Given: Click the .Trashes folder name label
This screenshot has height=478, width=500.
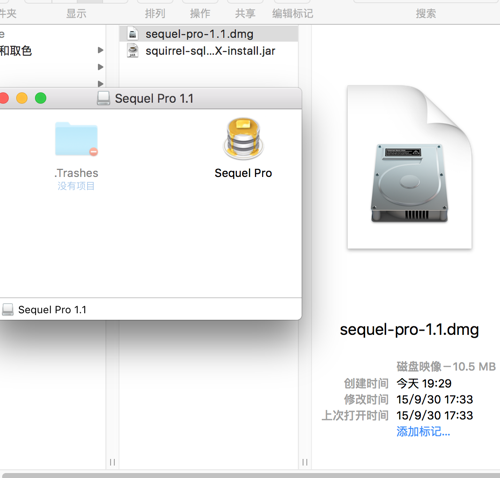Looking at the screenshot, I should pyautogui.click(x=76, y=173).
